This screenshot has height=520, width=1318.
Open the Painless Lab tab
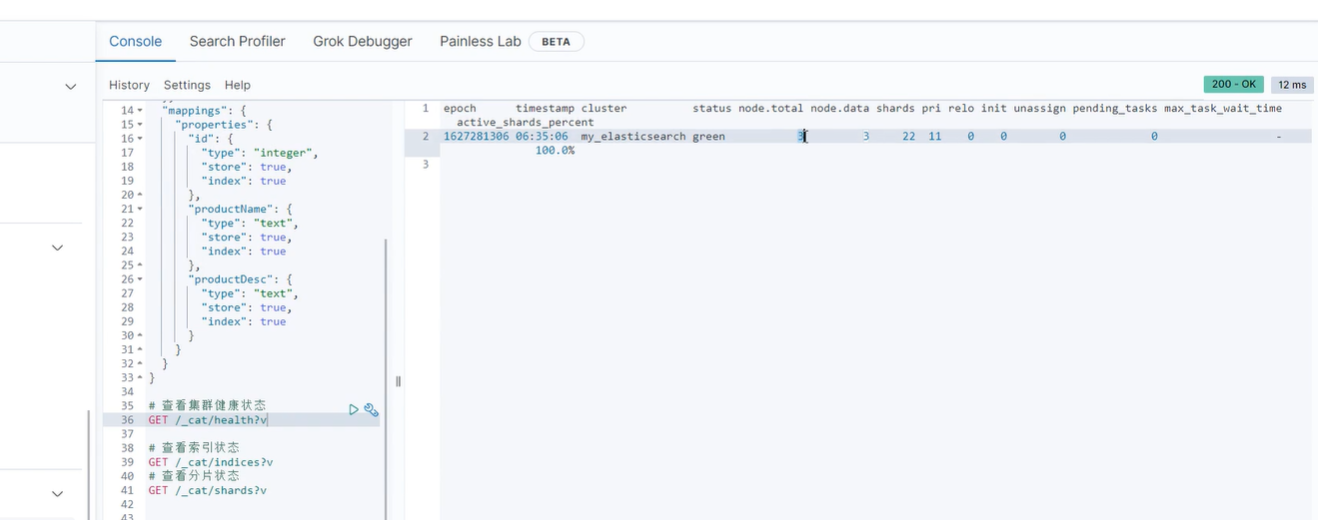pyautogui.click(x=480, y=41)
